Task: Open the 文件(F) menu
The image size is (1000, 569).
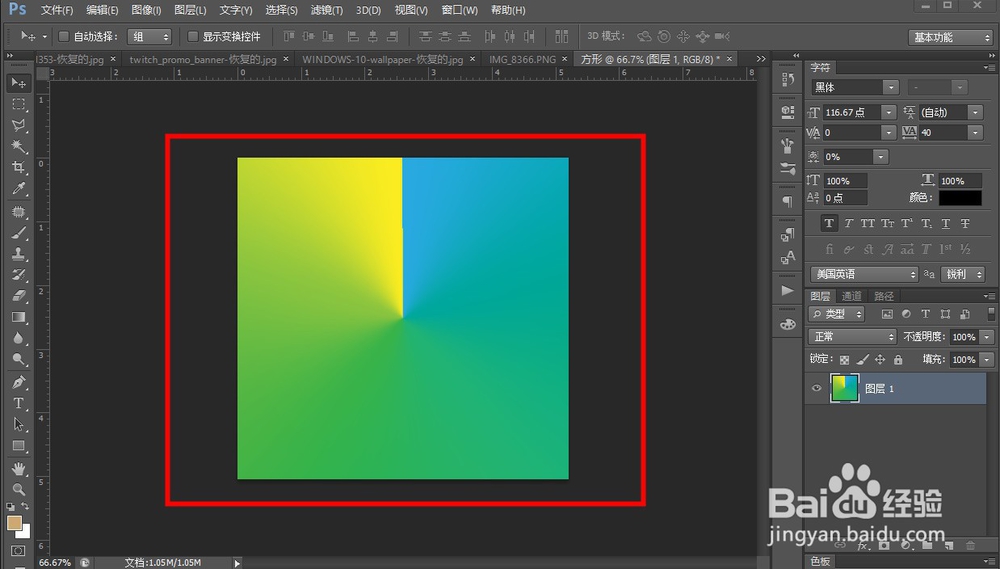Action: click(57, 10)
